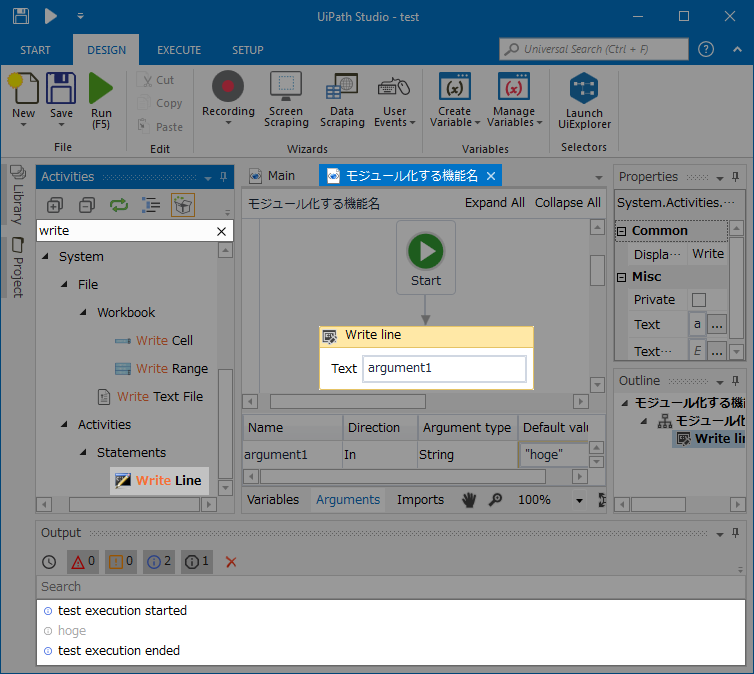
Task: Open the designer tabs list dropdown
Action: pos(599,177)
